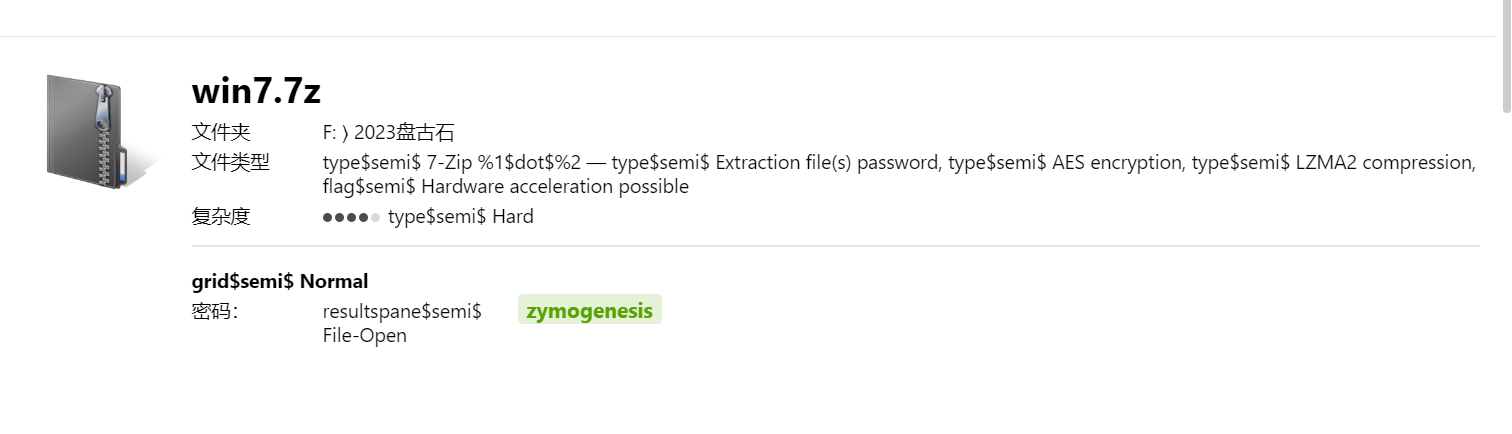The image size is (1512, 434).
Task: Click the grid Normal section heading
Action: click(x=280, y=281)
